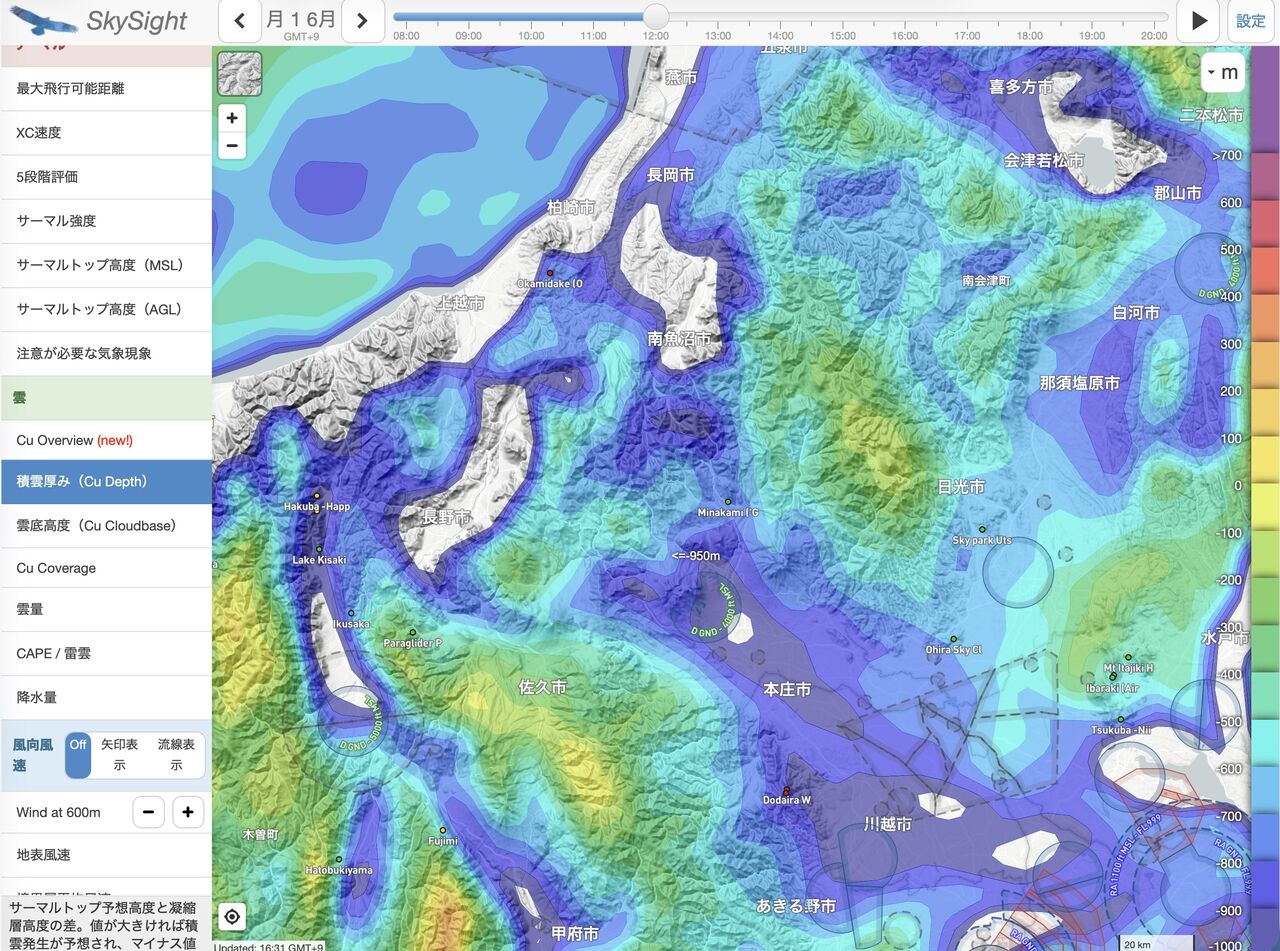Select サーマル強度 layer
Image resolution: width=1280 pixels, height=951 pixels.
pos(106,220)
